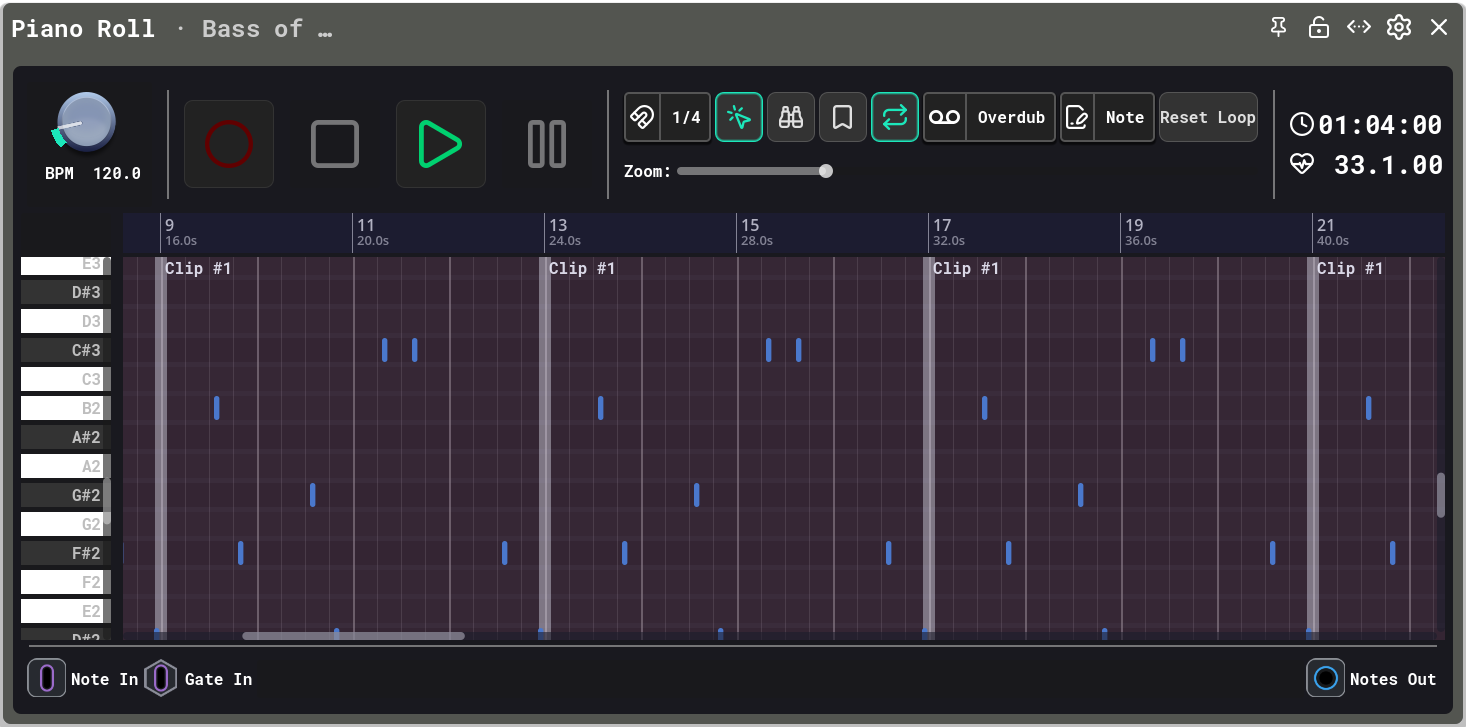The height and width of the screenshot is (727, 1466).
Task: Click the 01:04:00 time display
Action: tap(1381, 125)
